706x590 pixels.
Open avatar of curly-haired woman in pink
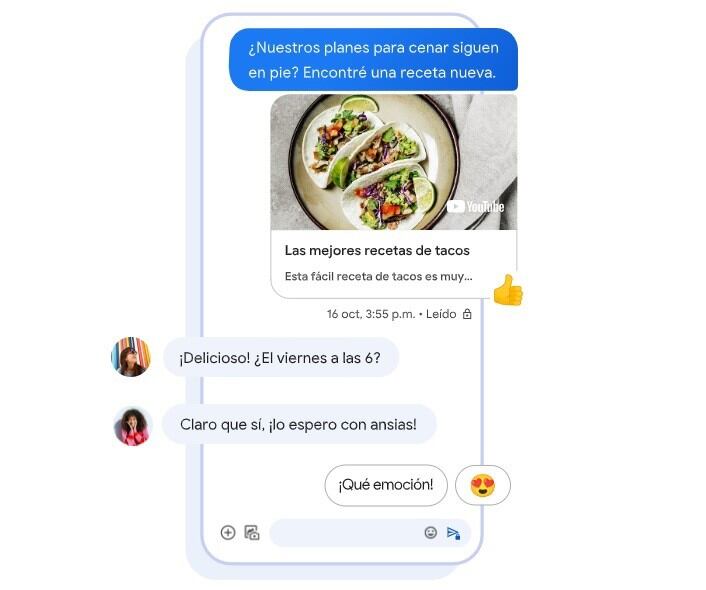[x=132, y=426]
